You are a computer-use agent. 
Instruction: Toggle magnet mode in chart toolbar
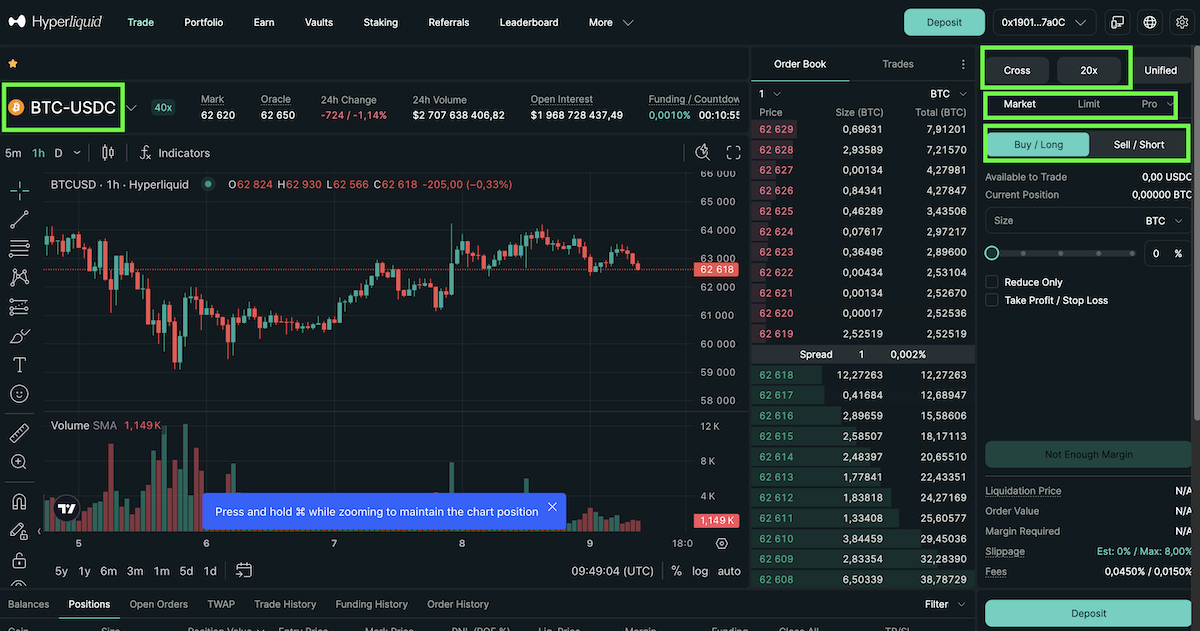coord(19,501)
